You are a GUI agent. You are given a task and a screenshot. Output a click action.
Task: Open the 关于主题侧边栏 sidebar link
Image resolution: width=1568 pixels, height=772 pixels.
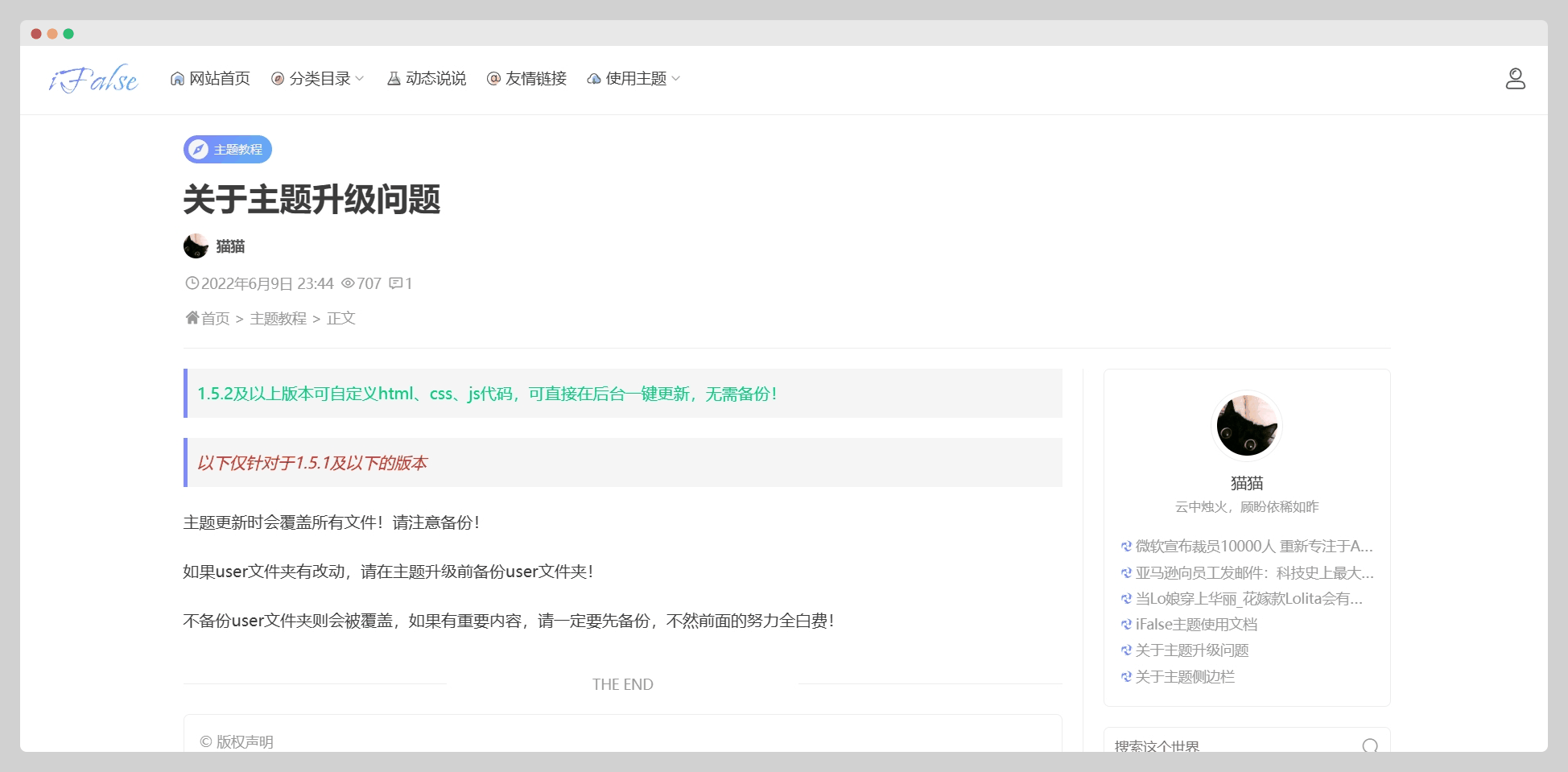pyautogui.click(x=1184, y=677)
